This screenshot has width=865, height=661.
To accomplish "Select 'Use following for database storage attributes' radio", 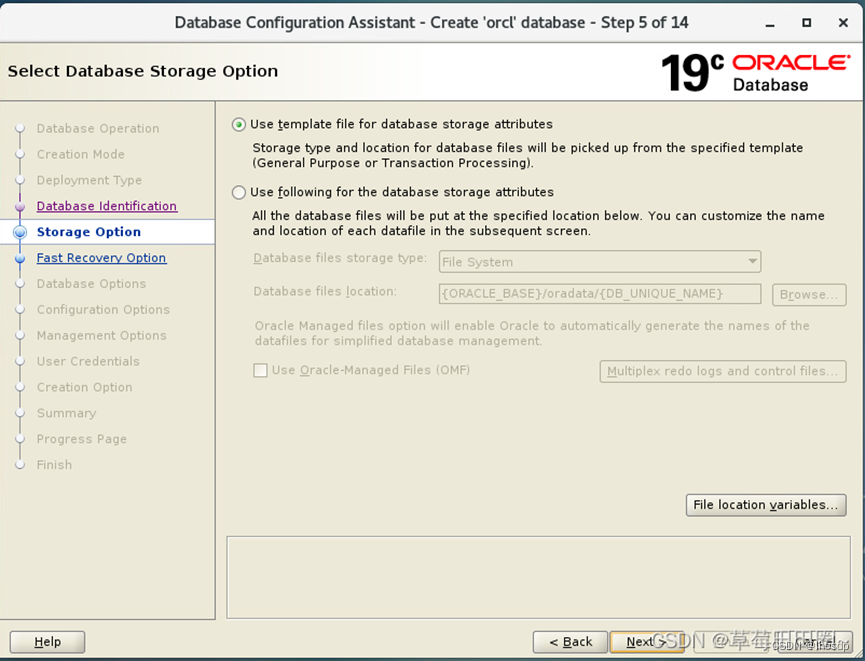I will (238, 193).
